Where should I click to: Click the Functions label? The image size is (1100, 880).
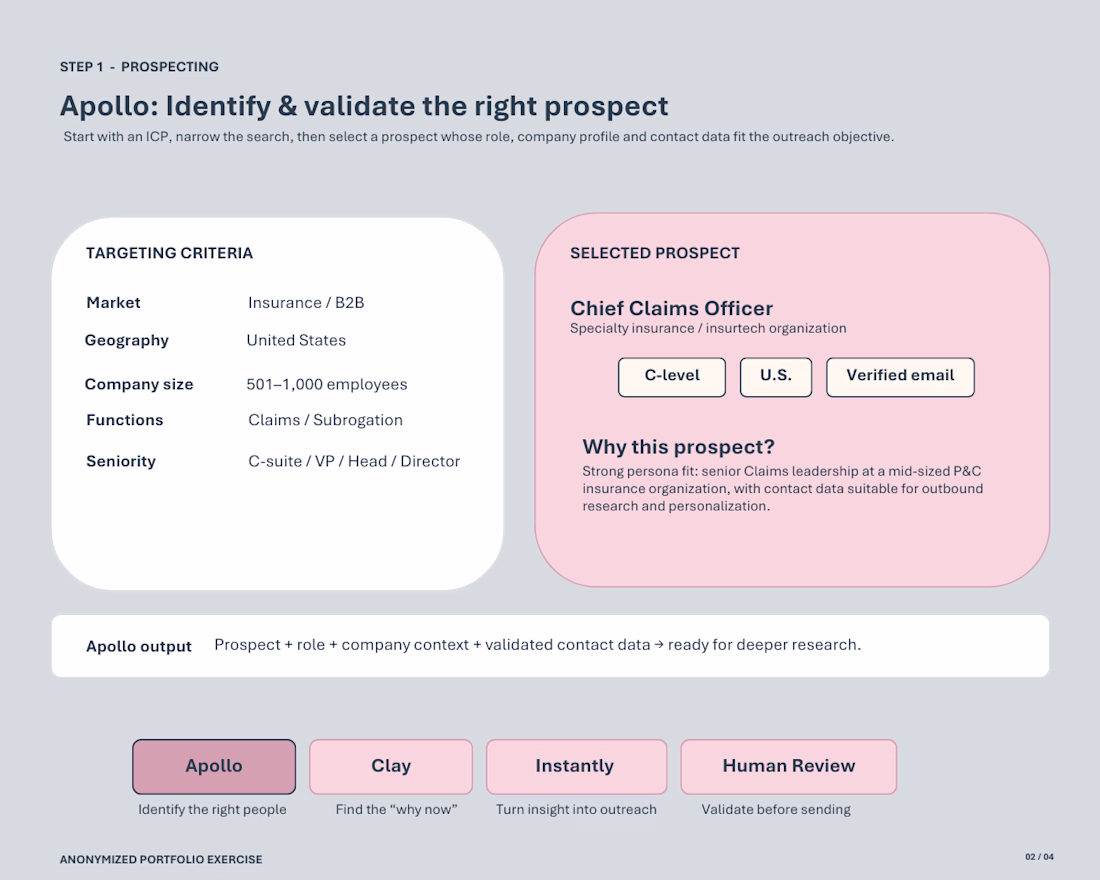click(x=125, y=420)
